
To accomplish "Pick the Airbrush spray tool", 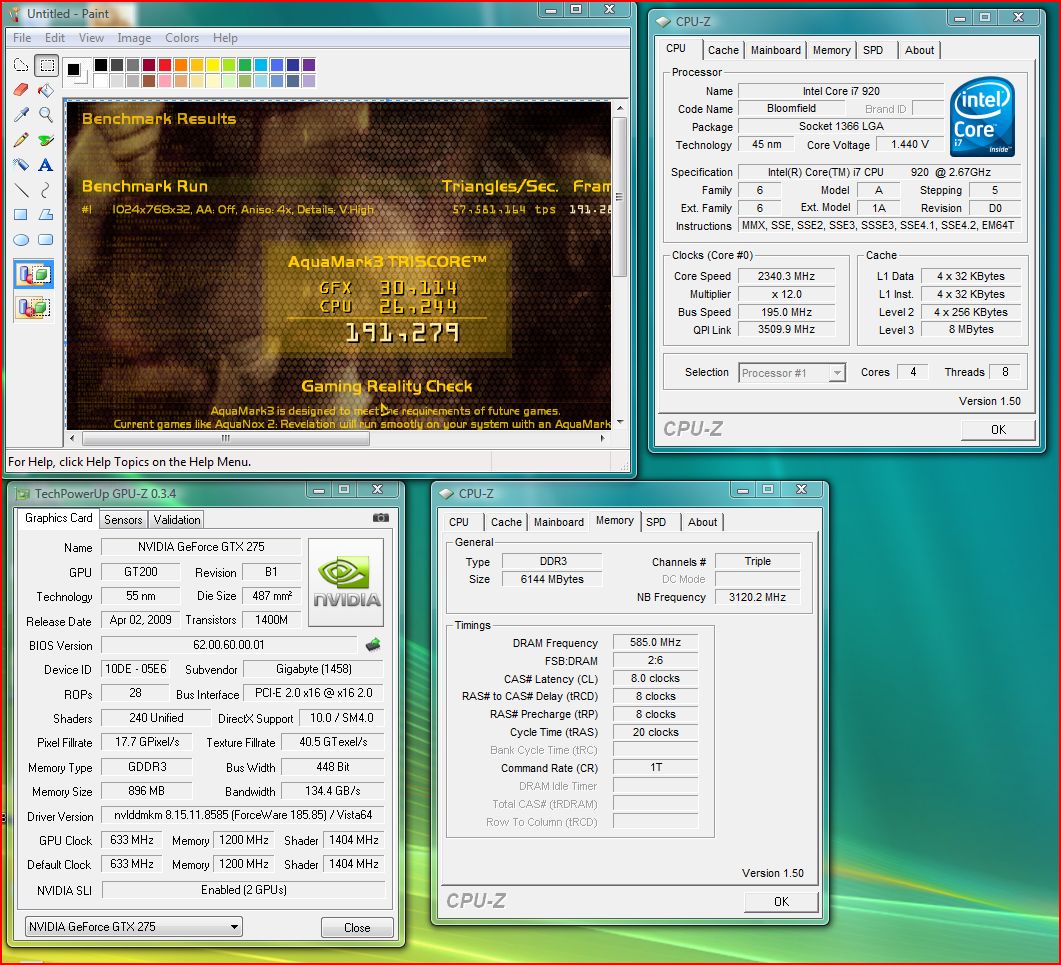I will [x=21, y=164].
